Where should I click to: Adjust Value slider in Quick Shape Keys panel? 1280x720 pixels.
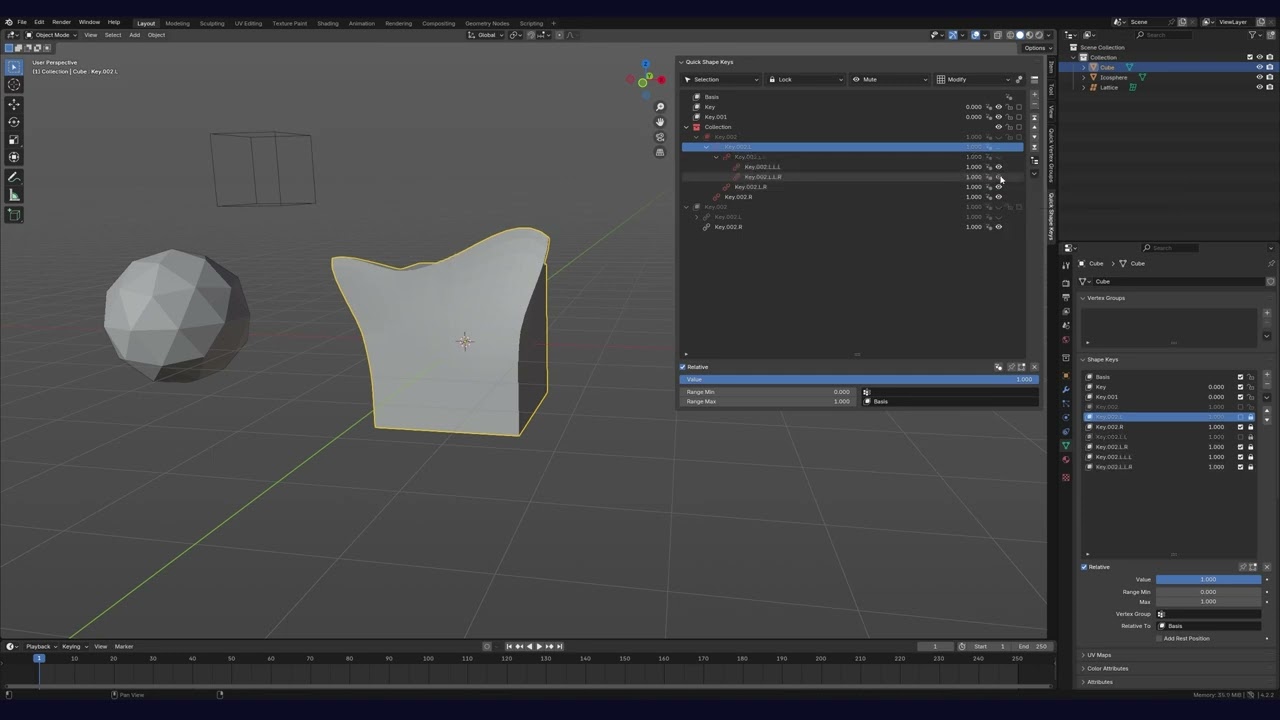coord(858,379)
